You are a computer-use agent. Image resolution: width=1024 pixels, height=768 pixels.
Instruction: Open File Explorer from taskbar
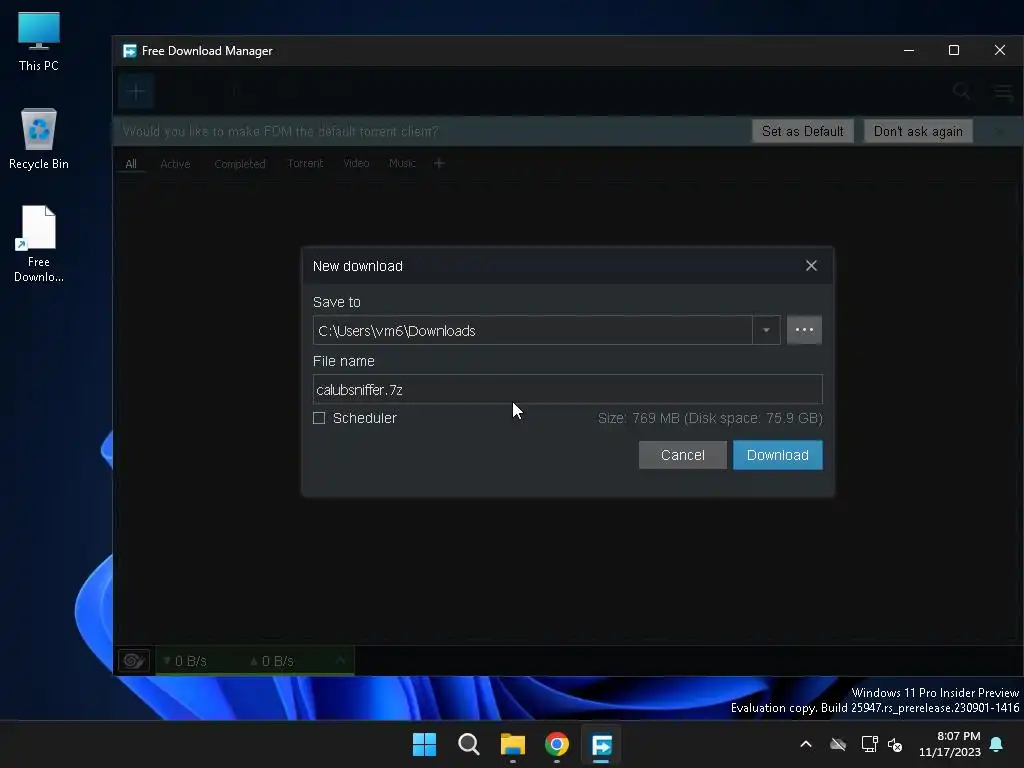513,744
